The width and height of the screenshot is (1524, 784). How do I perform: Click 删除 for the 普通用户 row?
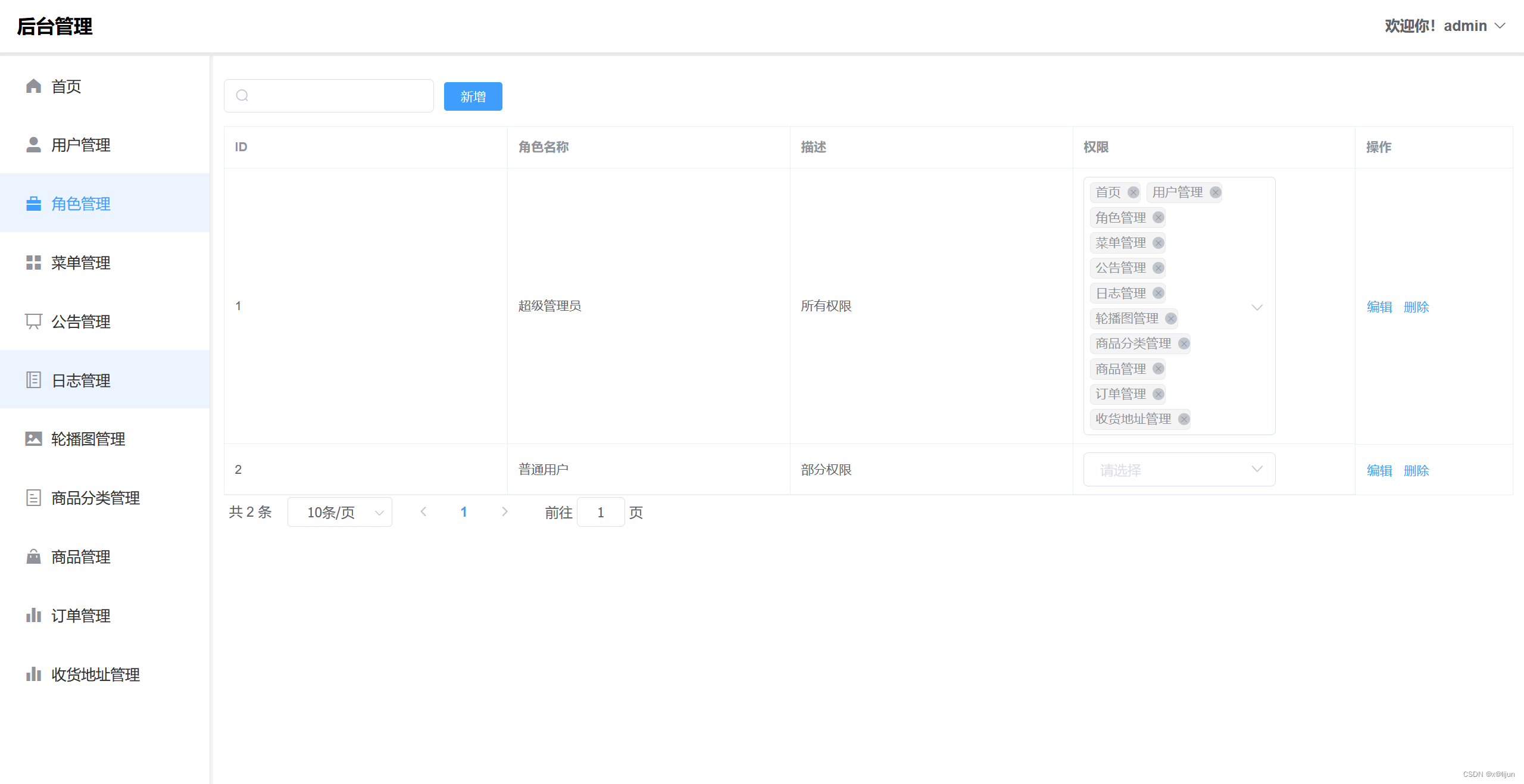point(1416,471)
